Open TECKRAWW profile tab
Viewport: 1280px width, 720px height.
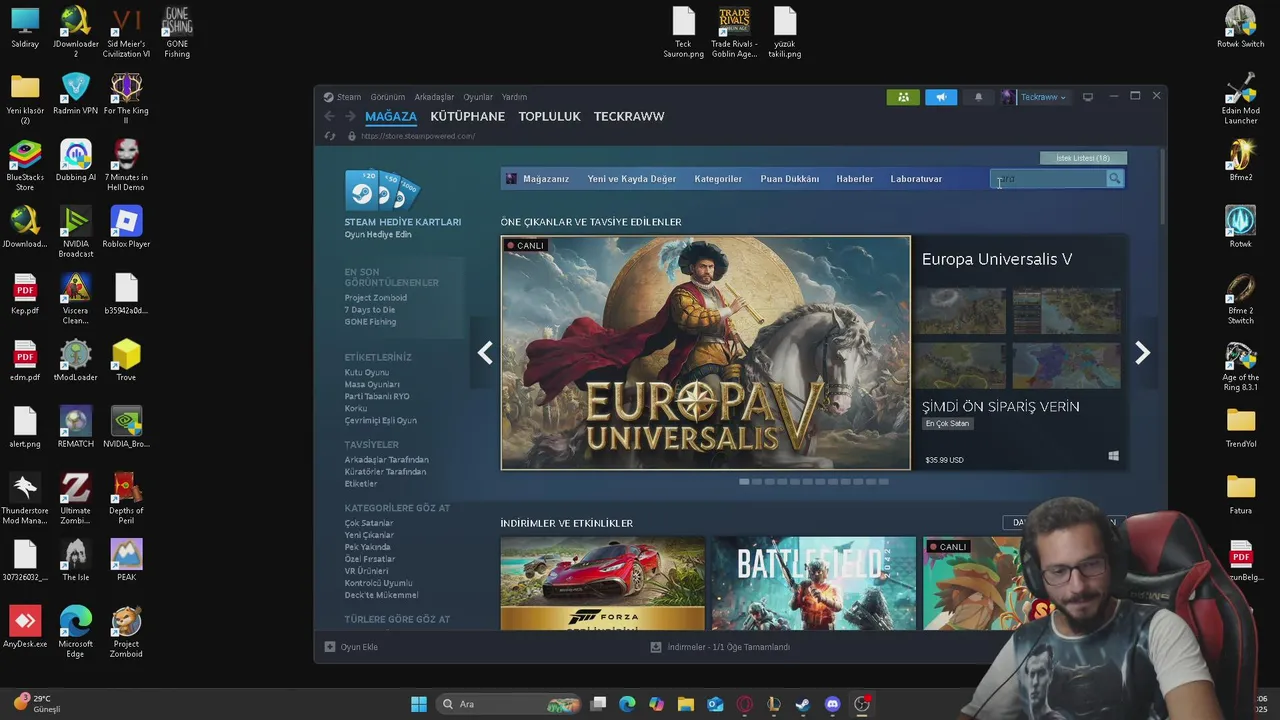(x=629, y=117)
